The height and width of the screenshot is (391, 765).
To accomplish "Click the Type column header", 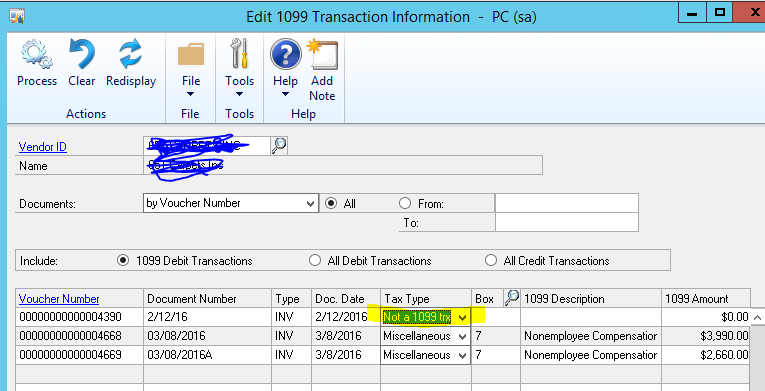I will click(292, 298).
